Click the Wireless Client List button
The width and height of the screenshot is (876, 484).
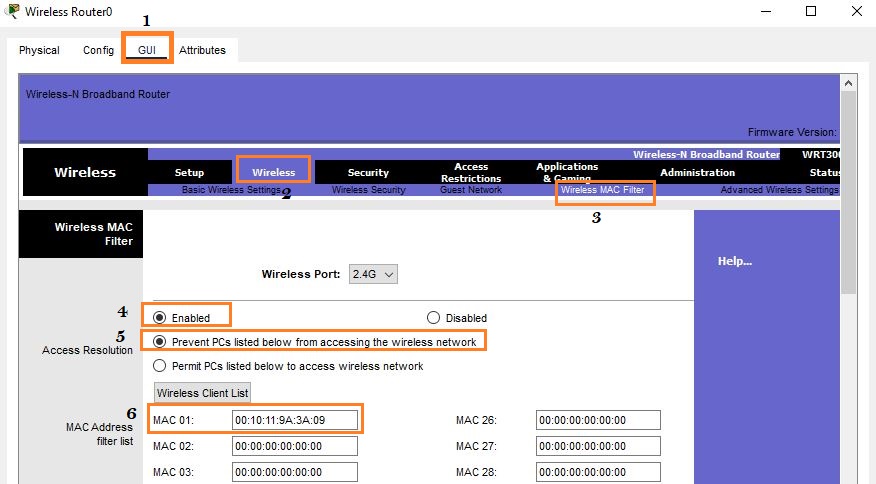[x=202, y=393]
